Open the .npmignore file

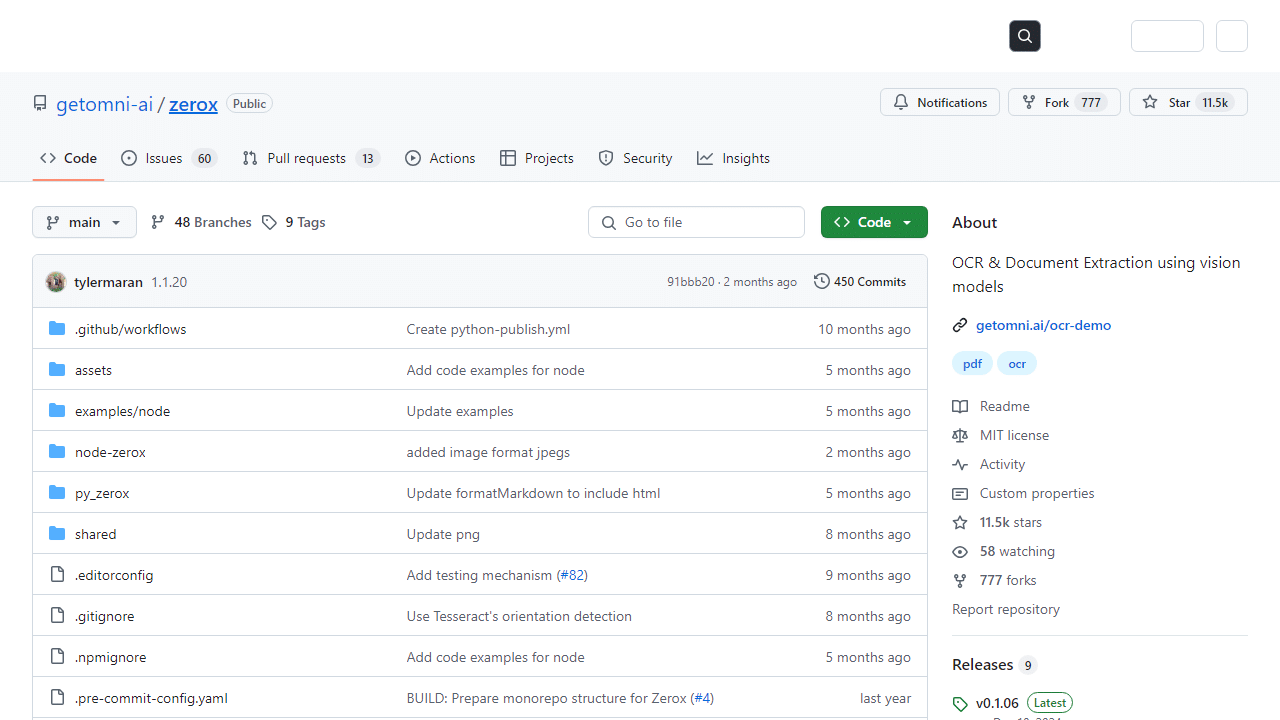[x=110, y=657]
